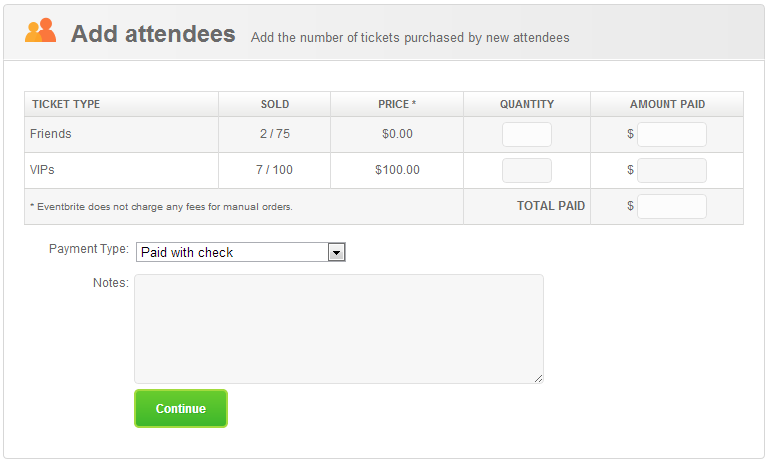Select the VIPs ticket type row label
This screenshot has height=461, width=768.
42,170
